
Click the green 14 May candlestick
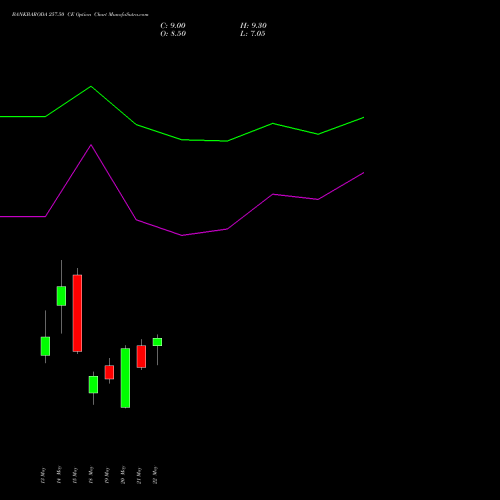pyautogui.click(x=61, y=296)
